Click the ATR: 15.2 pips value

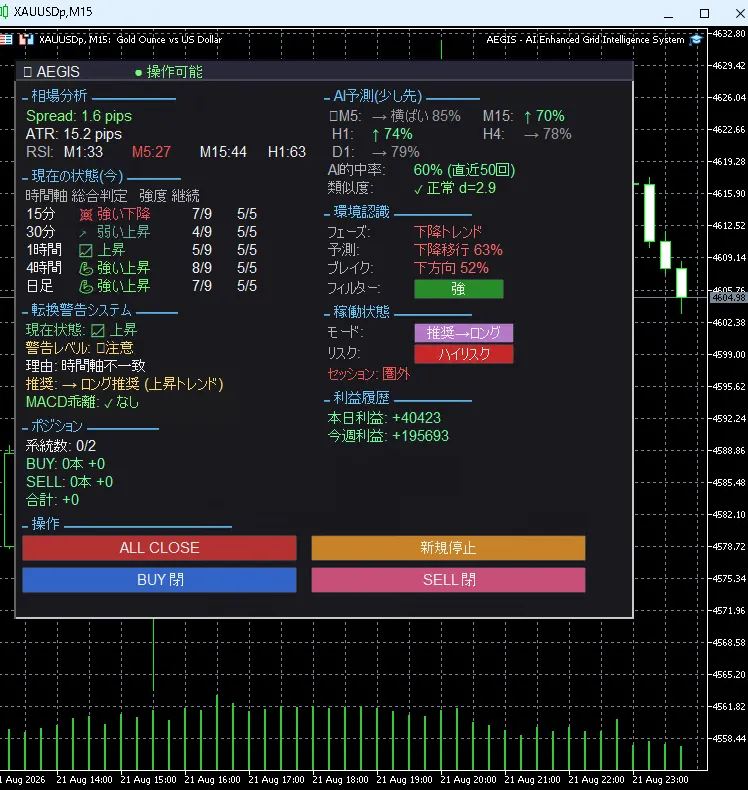(x=74, y=135)
